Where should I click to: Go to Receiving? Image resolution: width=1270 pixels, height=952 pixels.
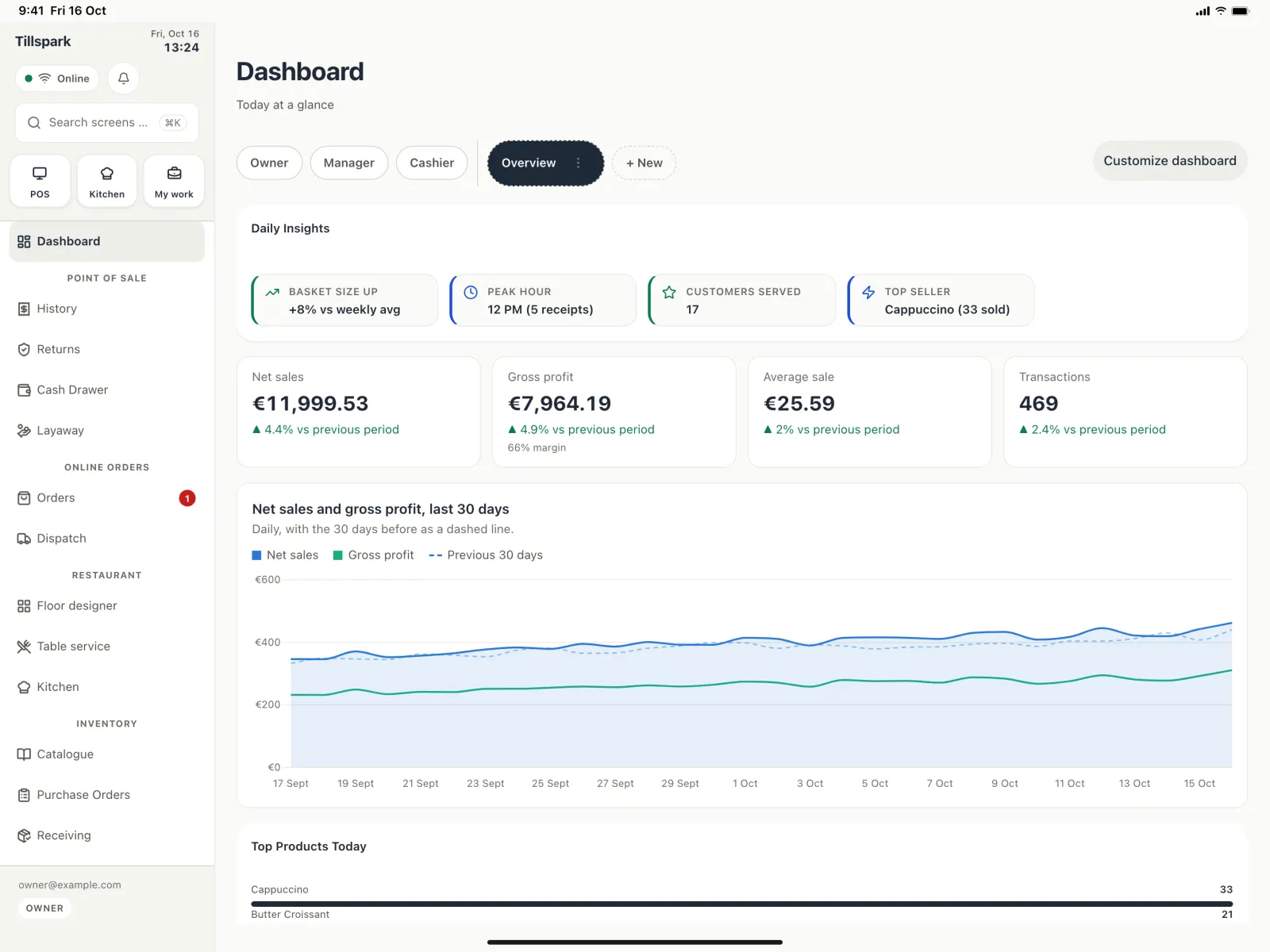pos(107,835)
